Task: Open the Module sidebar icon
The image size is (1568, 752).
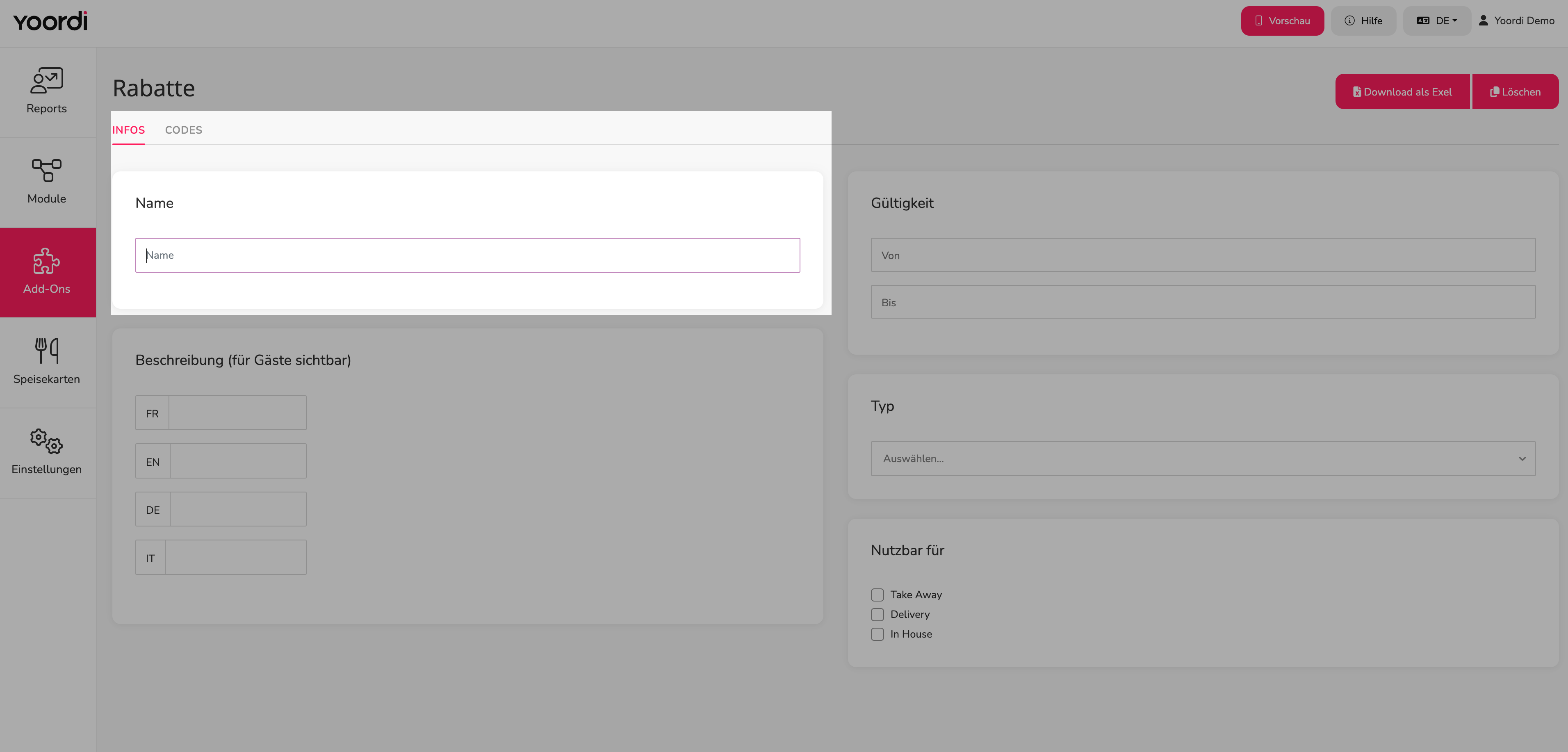Action: [47, 171]
